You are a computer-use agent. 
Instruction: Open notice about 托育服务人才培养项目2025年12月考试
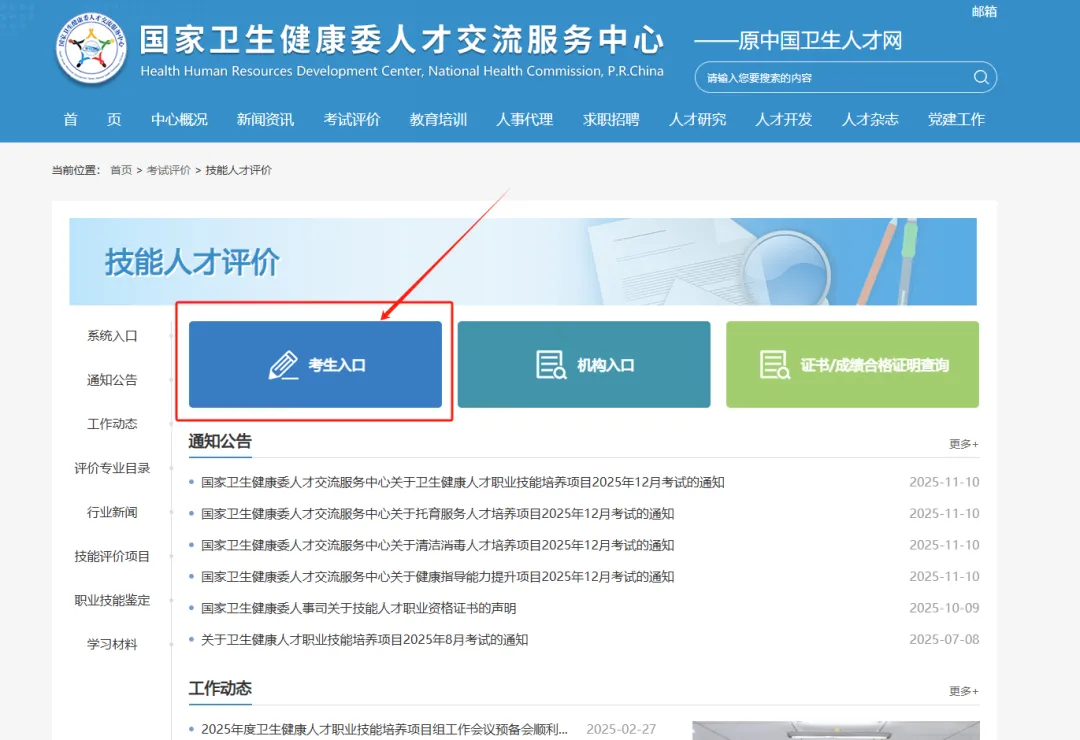(x=437, y=514)
